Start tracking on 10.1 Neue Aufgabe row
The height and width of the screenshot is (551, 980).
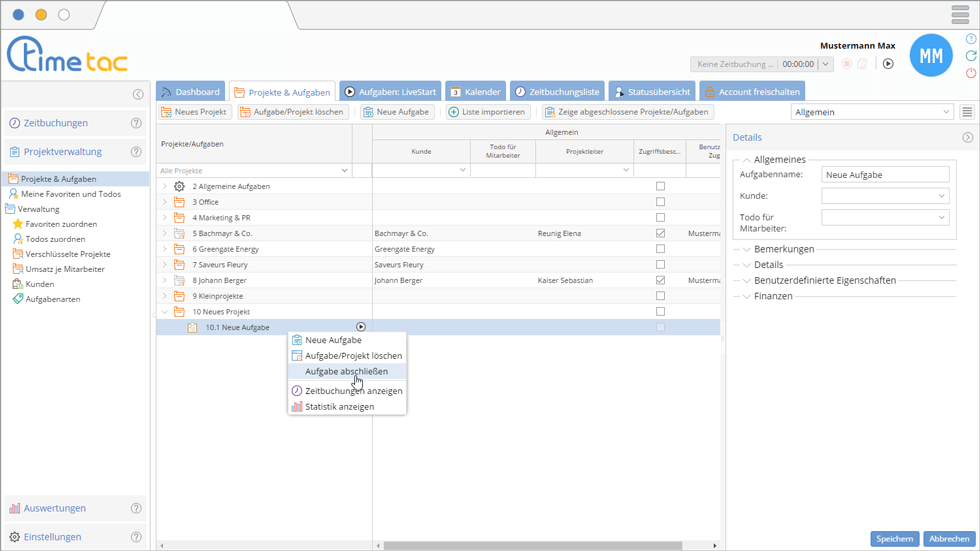[x=361, y=327]
